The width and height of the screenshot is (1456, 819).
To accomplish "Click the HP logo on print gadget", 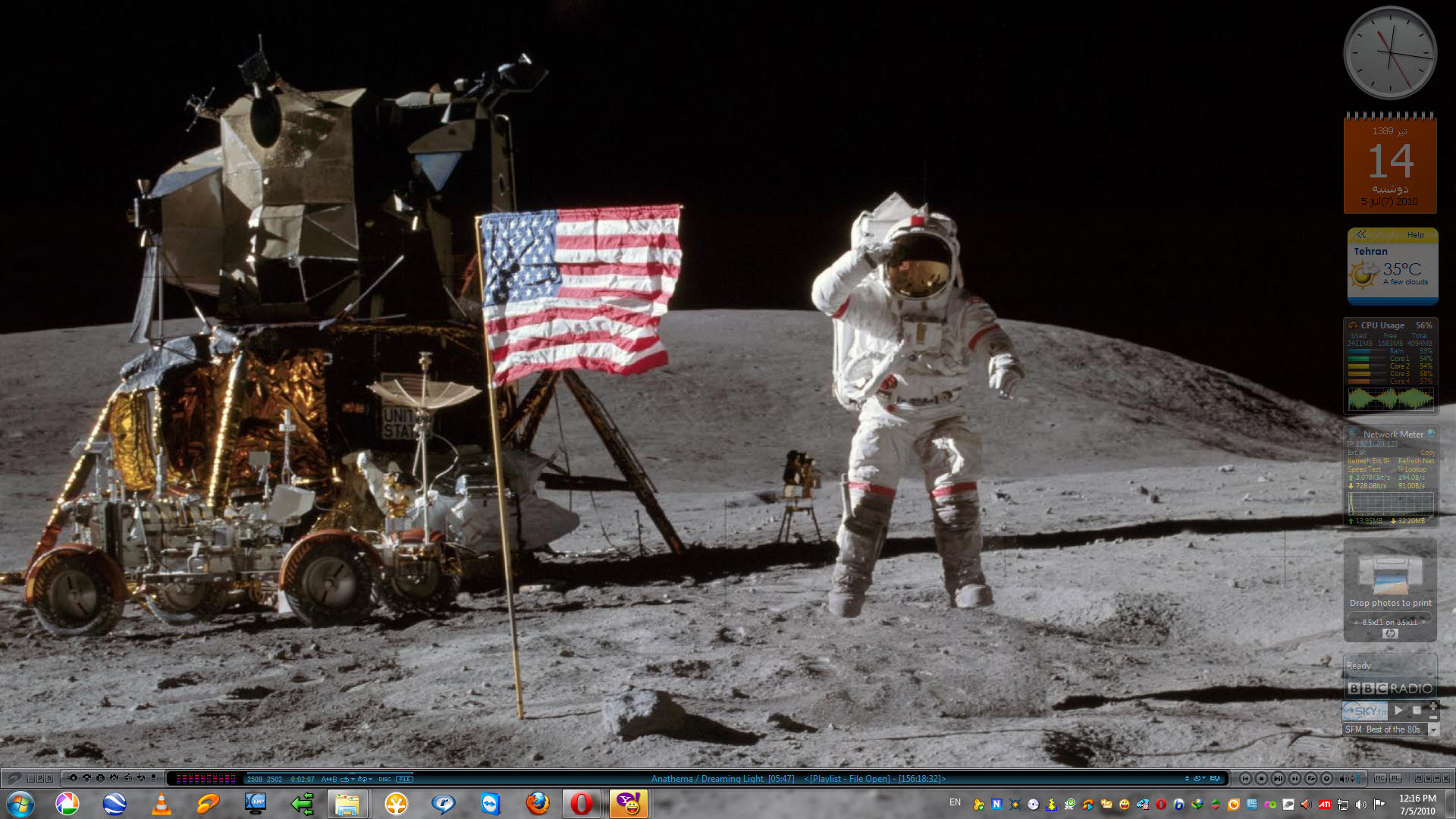I will [x=1390, y=633].
